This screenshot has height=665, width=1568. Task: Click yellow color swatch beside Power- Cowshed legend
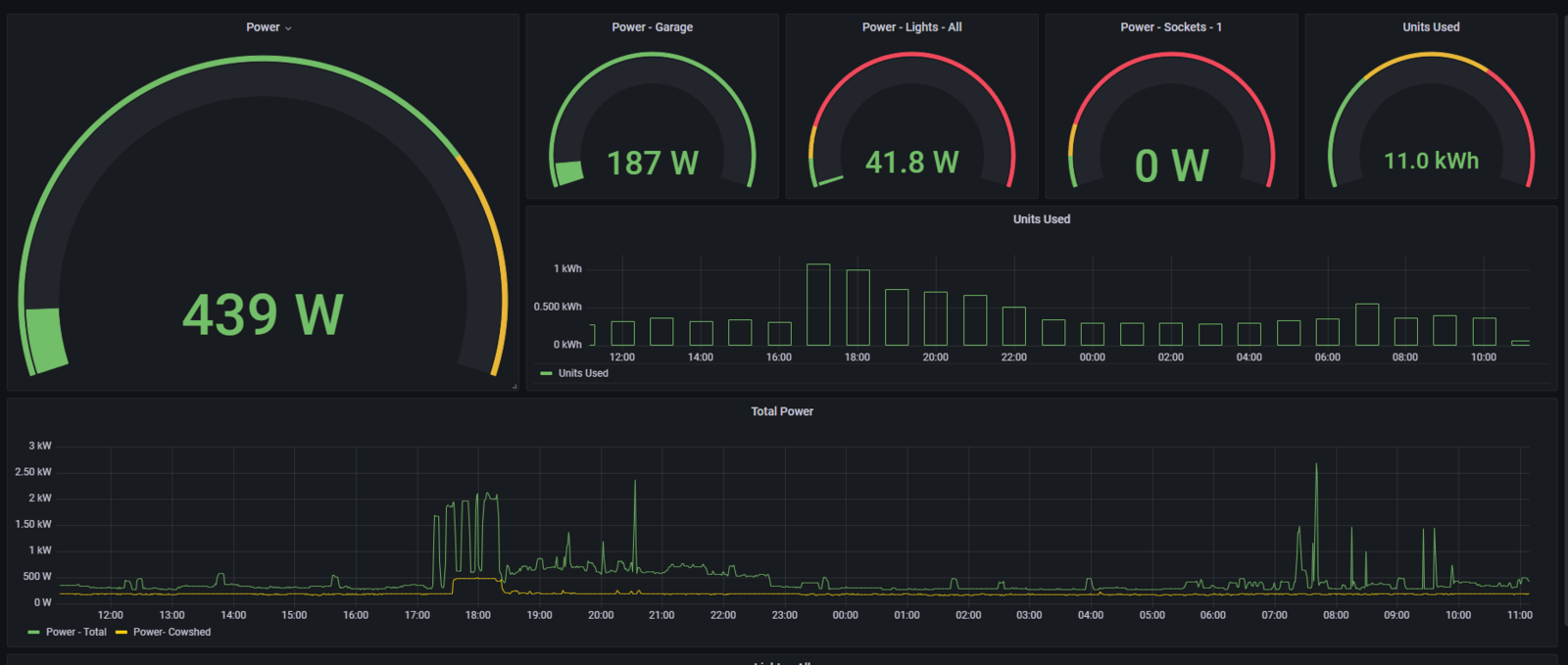click(122, 633)
